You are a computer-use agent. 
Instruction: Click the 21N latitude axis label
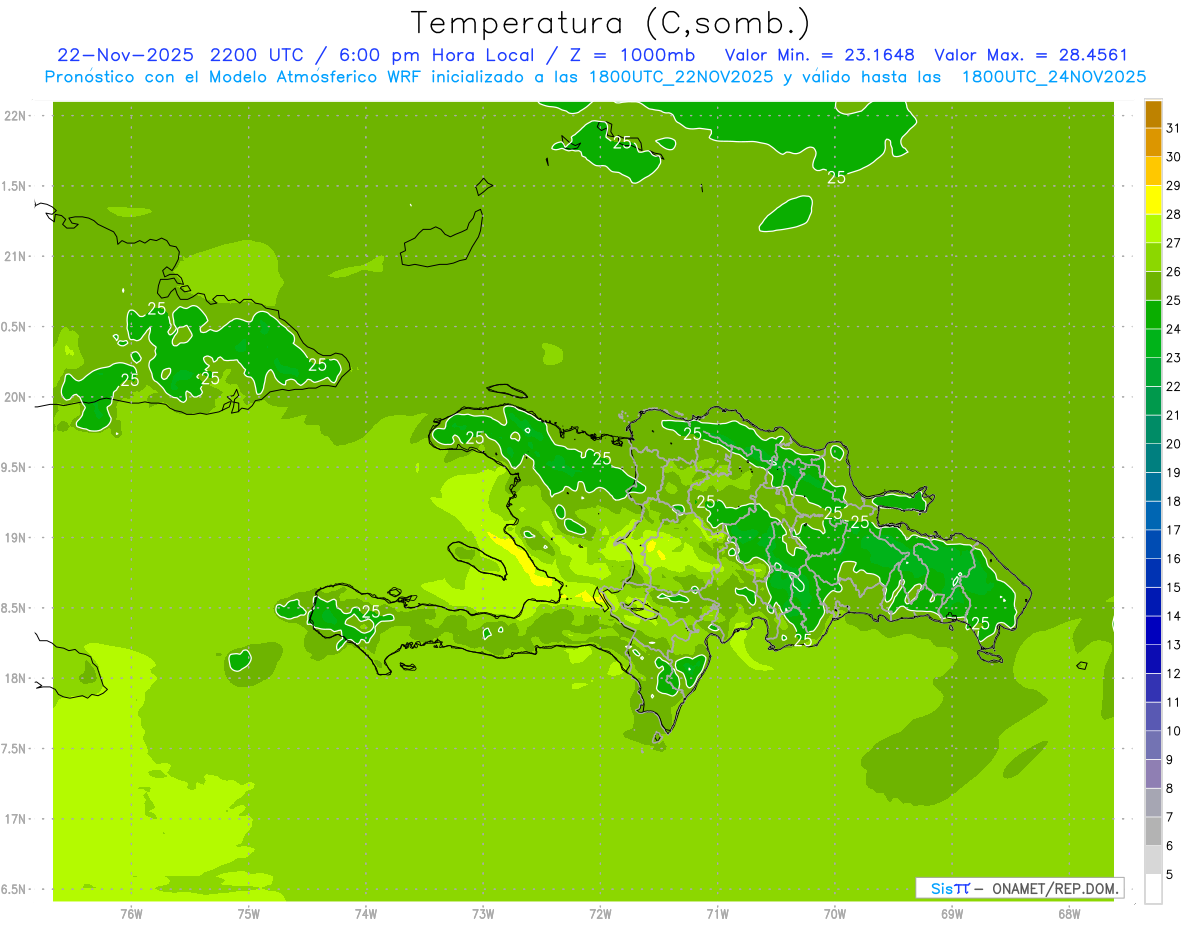16,256
